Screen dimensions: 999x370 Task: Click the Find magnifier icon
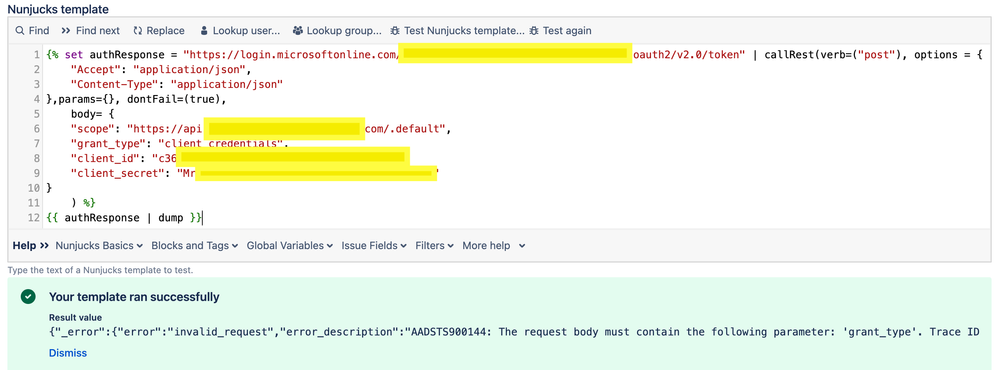point(20,31)
